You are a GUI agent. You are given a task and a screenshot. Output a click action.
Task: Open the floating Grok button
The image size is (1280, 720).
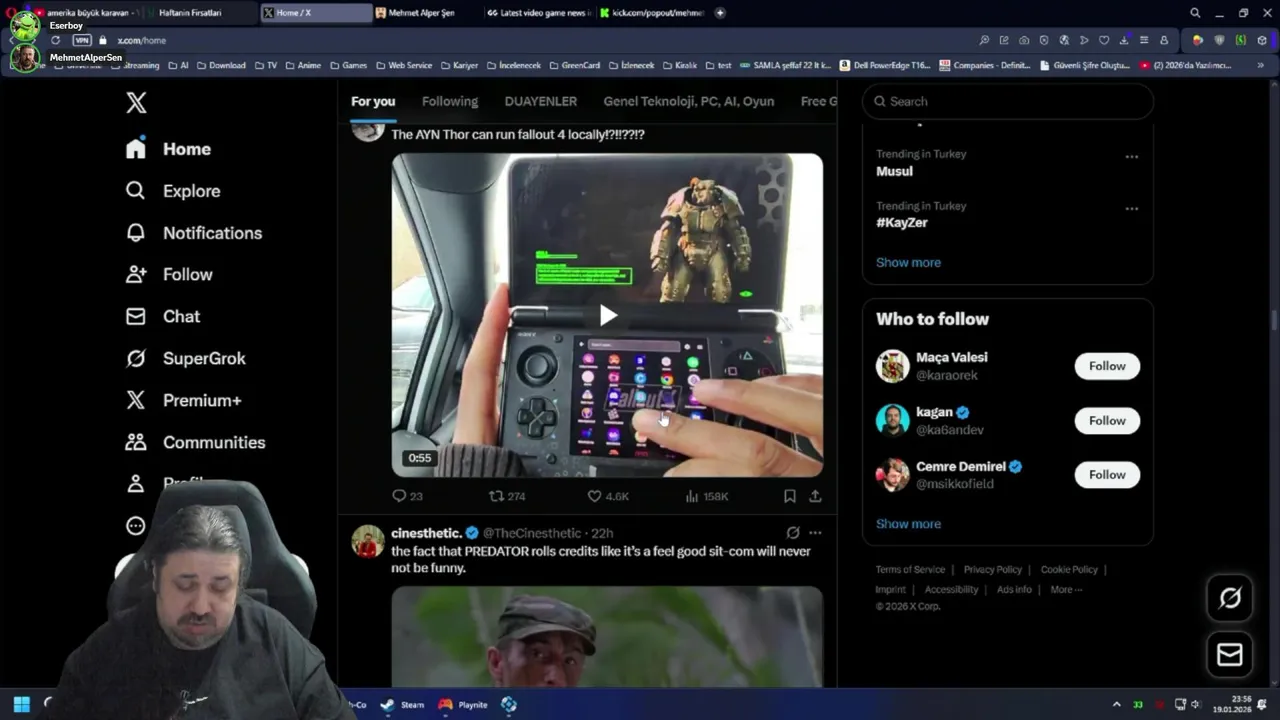1230,598
